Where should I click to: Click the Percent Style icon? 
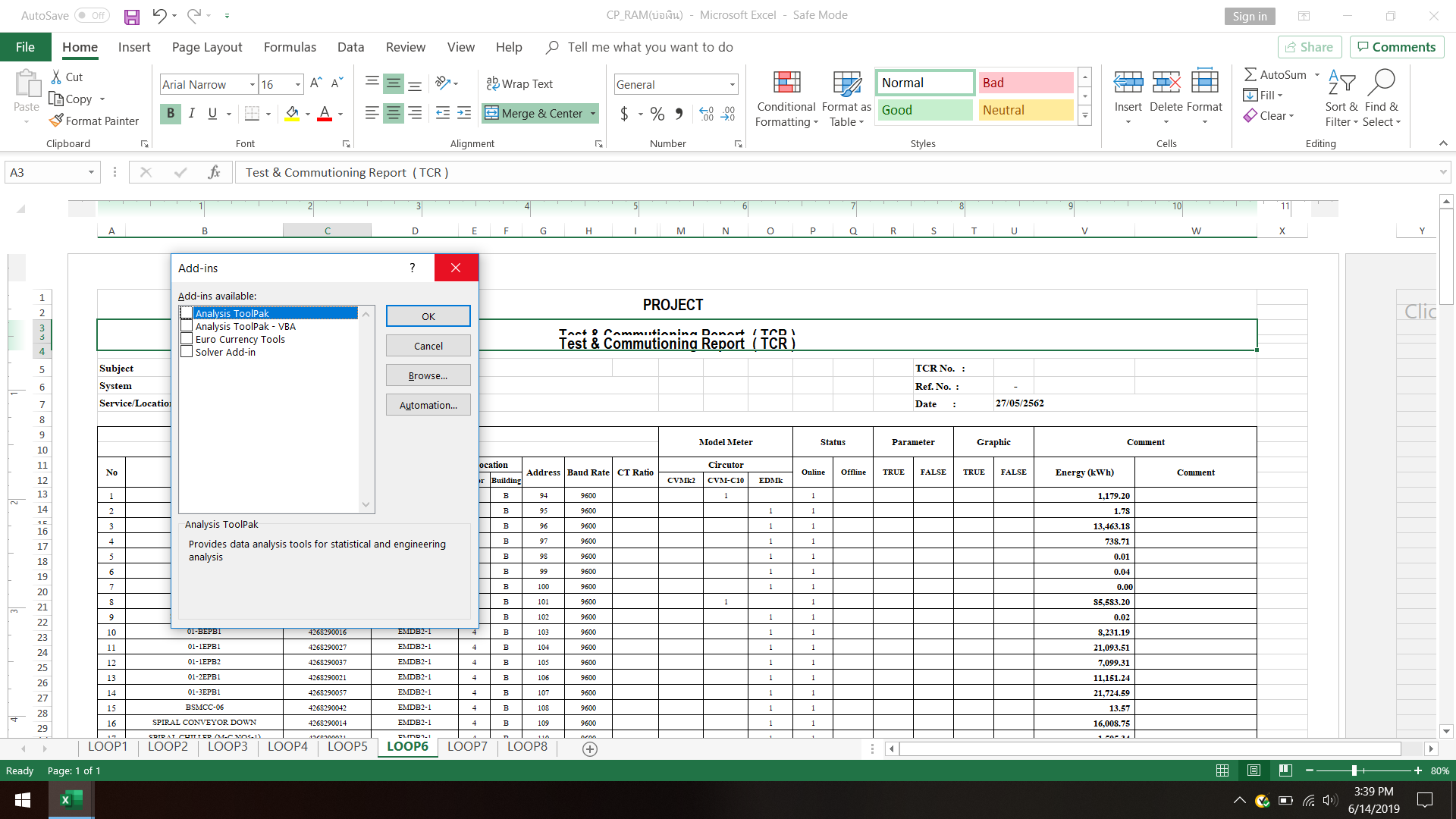657,114
